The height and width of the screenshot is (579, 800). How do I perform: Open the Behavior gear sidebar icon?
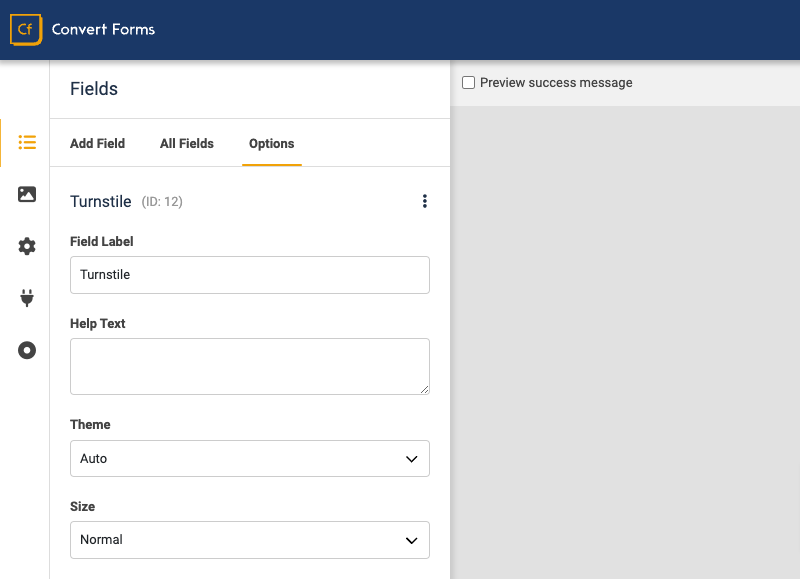click(x=27, y=246)
